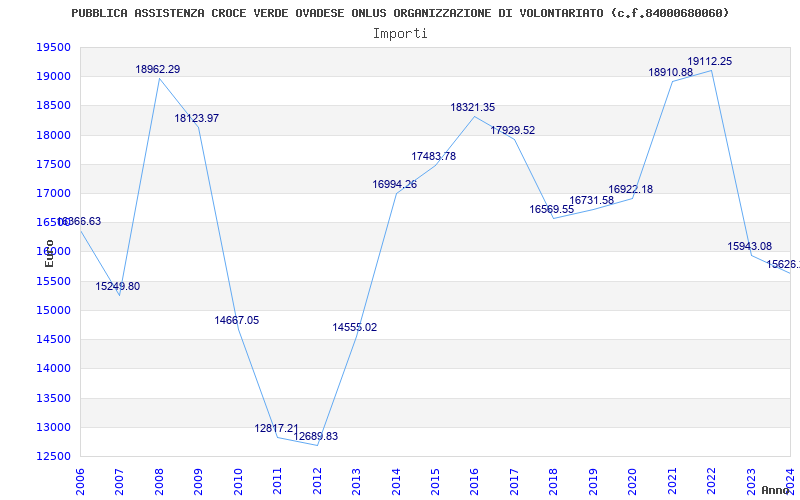The width and height of the screenshot is (800, 500).
Task: Click the y-axis value 15500
Action: (x=53, y=281)
